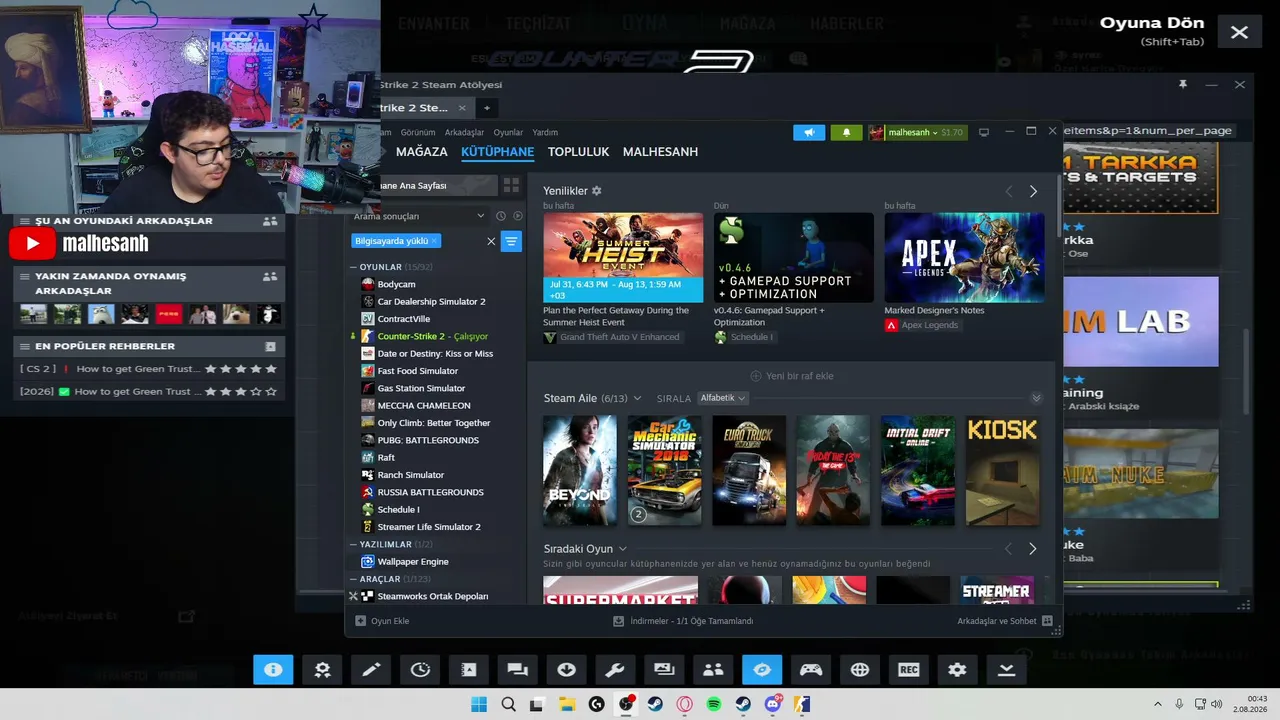
Task: Collapse the YAZILIMLAR category
Action: pyautogui.click(x=353, y=544)
